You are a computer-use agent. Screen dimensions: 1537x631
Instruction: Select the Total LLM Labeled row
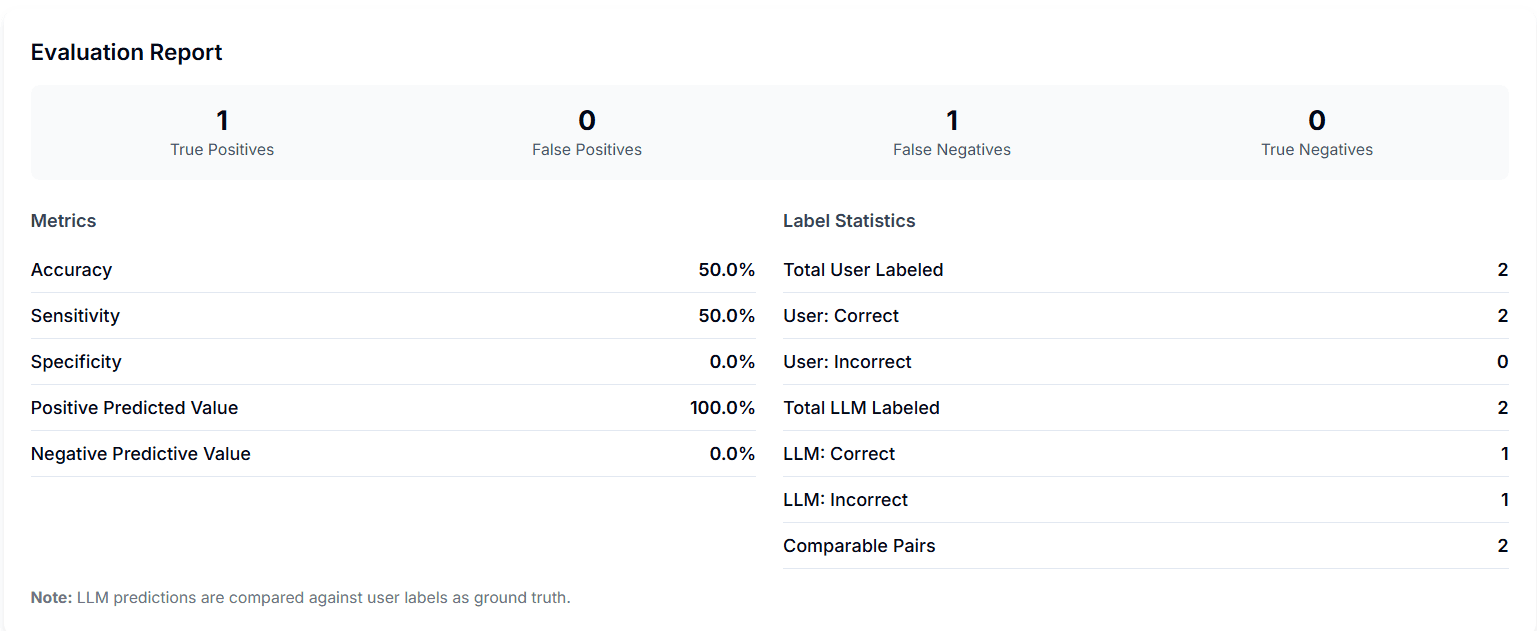click(1145, 408)
